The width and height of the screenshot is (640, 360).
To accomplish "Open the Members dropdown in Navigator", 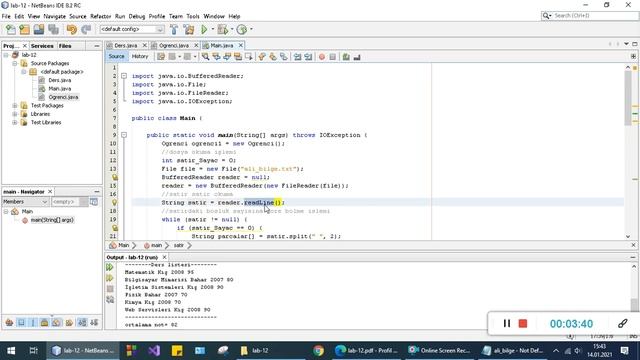I will tap(25, 202).
